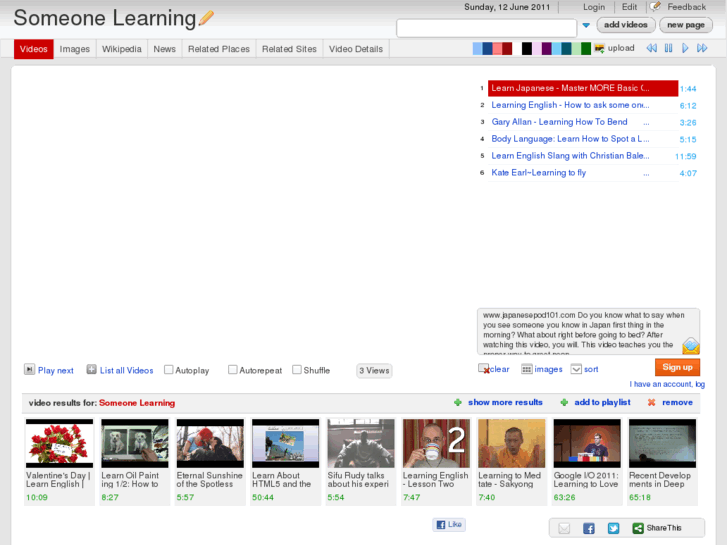Switch to the Images tab

point(75,49)
